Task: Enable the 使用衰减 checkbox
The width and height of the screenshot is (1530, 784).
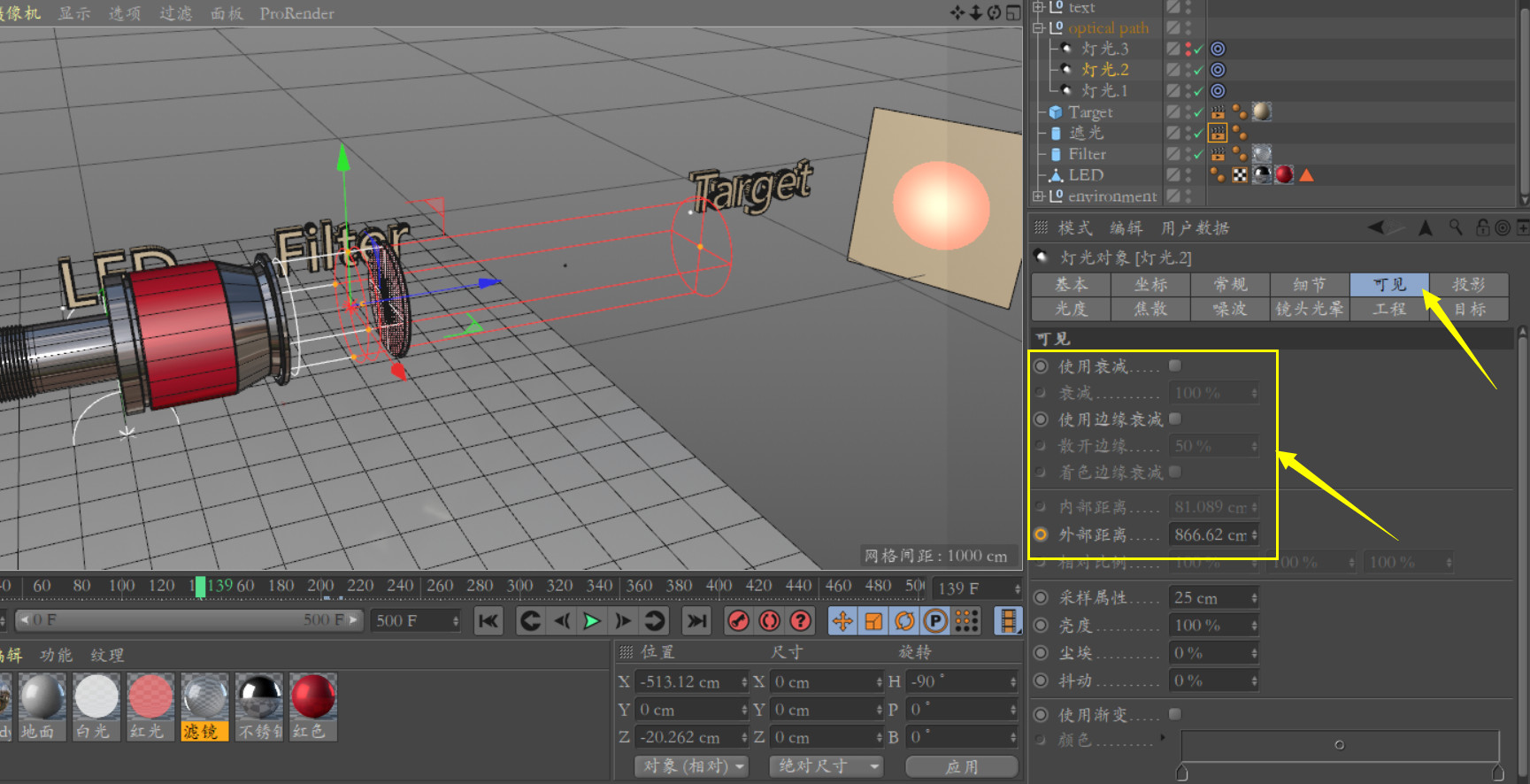Action: (1175, 365)
